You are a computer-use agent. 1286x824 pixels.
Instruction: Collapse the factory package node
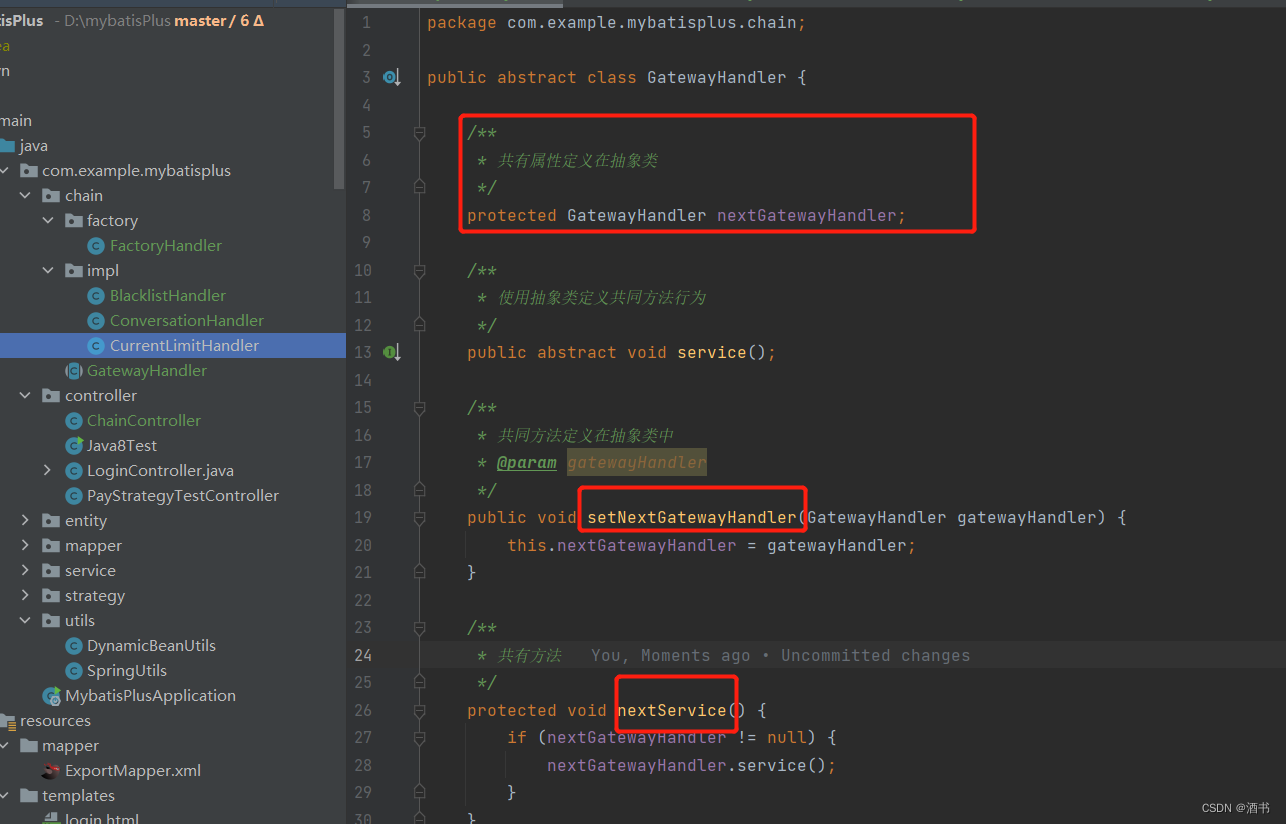tap(47, 221)
